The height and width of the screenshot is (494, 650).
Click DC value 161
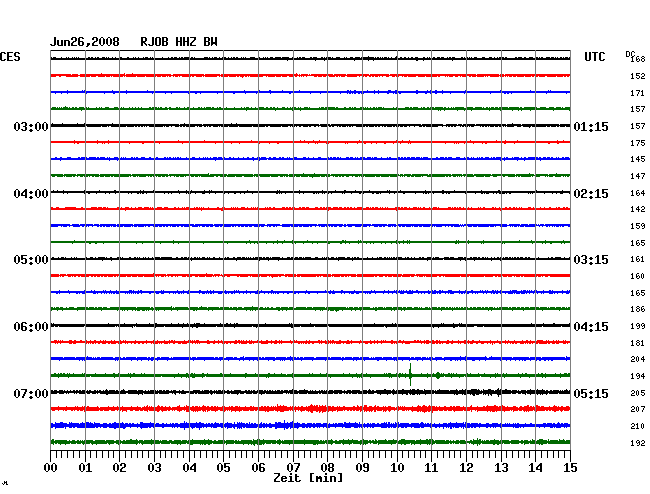pyautogui.click(x=638, y=259)
